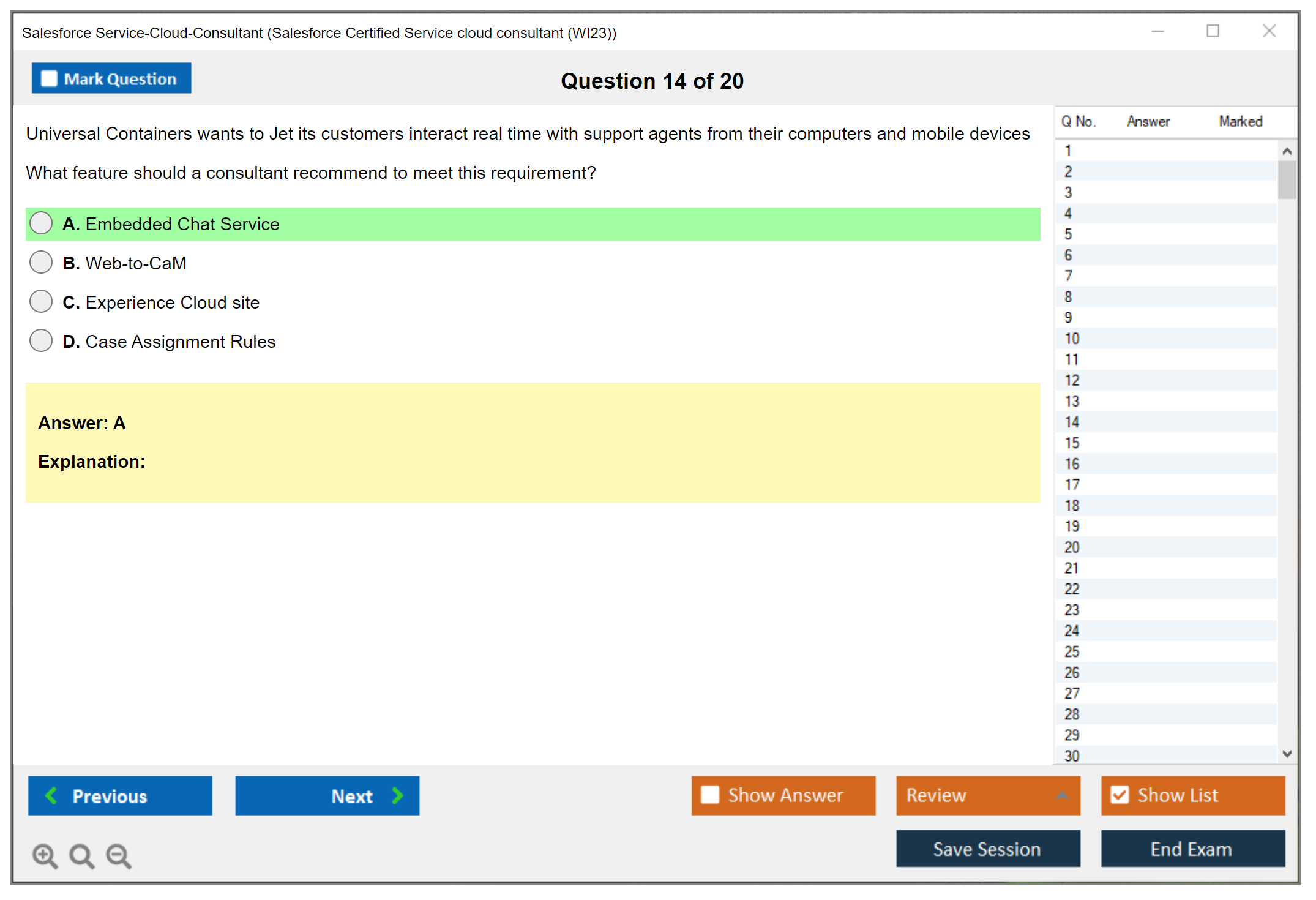Pick option D Case Assignment Rules
The height and width of the screenshot is (900, 1316).
pyautogui.click(x=41, y=341)
